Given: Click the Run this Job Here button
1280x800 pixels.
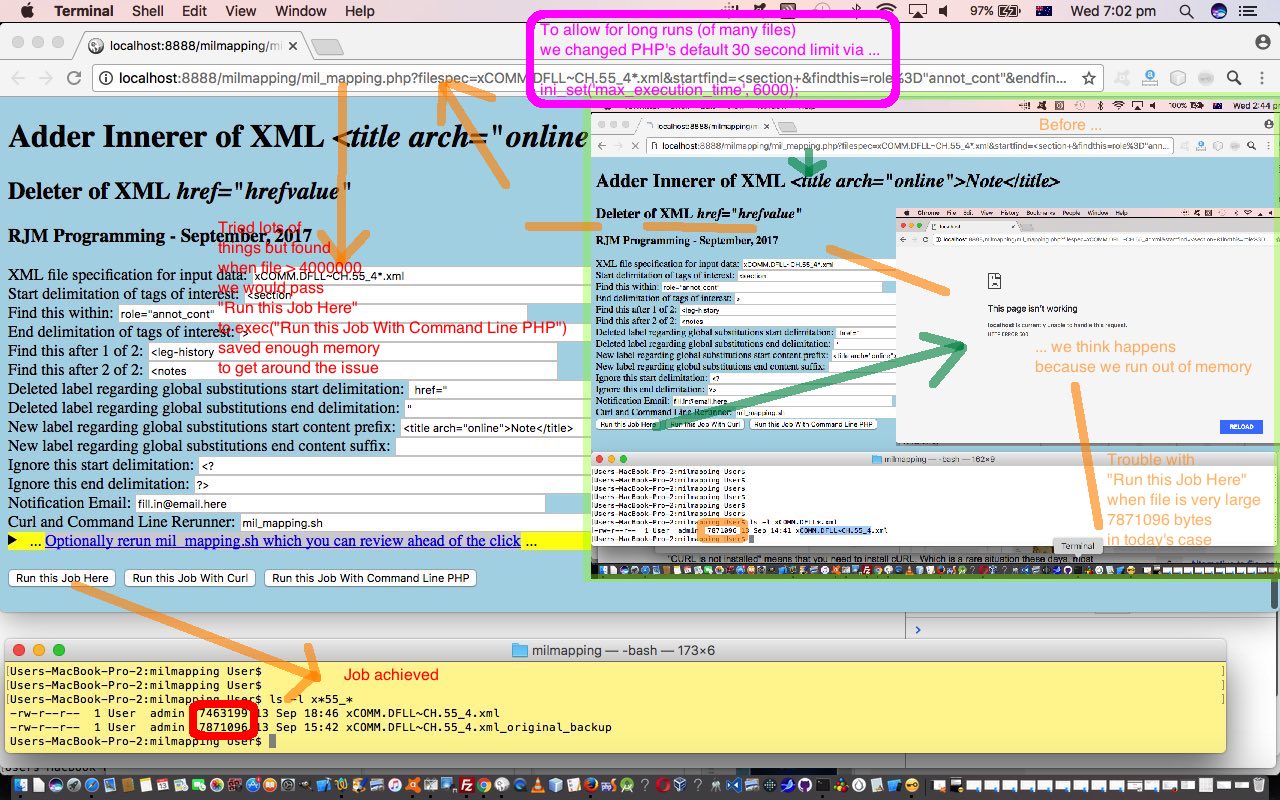Looking at the screenshot, I should pyautogui.click(x=62, y=578).
